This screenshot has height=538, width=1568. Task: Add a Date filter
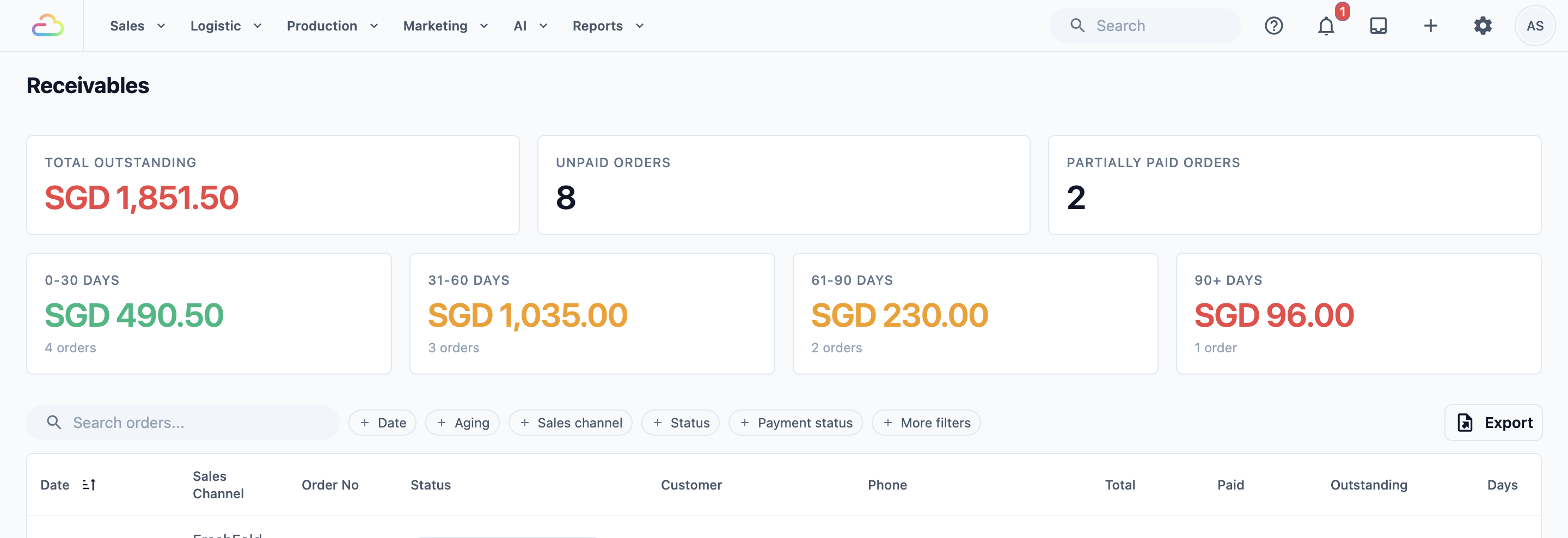click(382, 423)
